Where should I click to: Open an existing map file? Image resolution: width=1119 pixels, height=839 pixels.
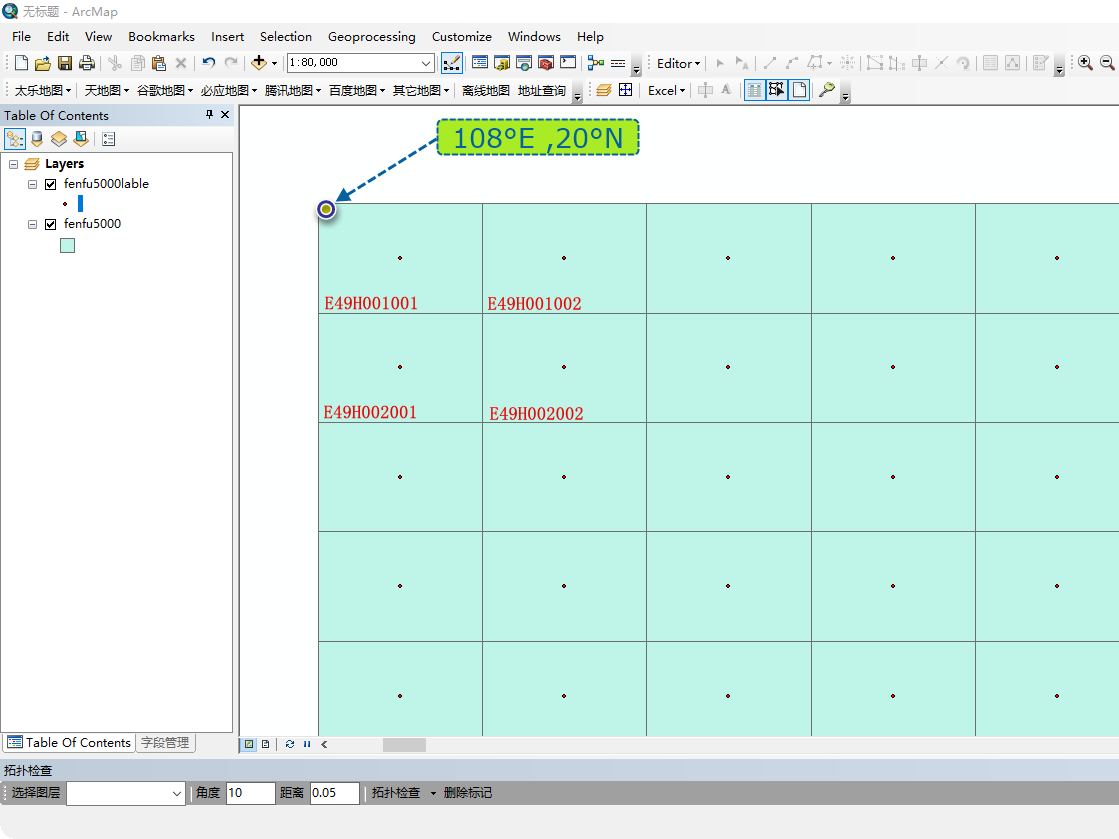pyautogui.click(x=43, y=63)
